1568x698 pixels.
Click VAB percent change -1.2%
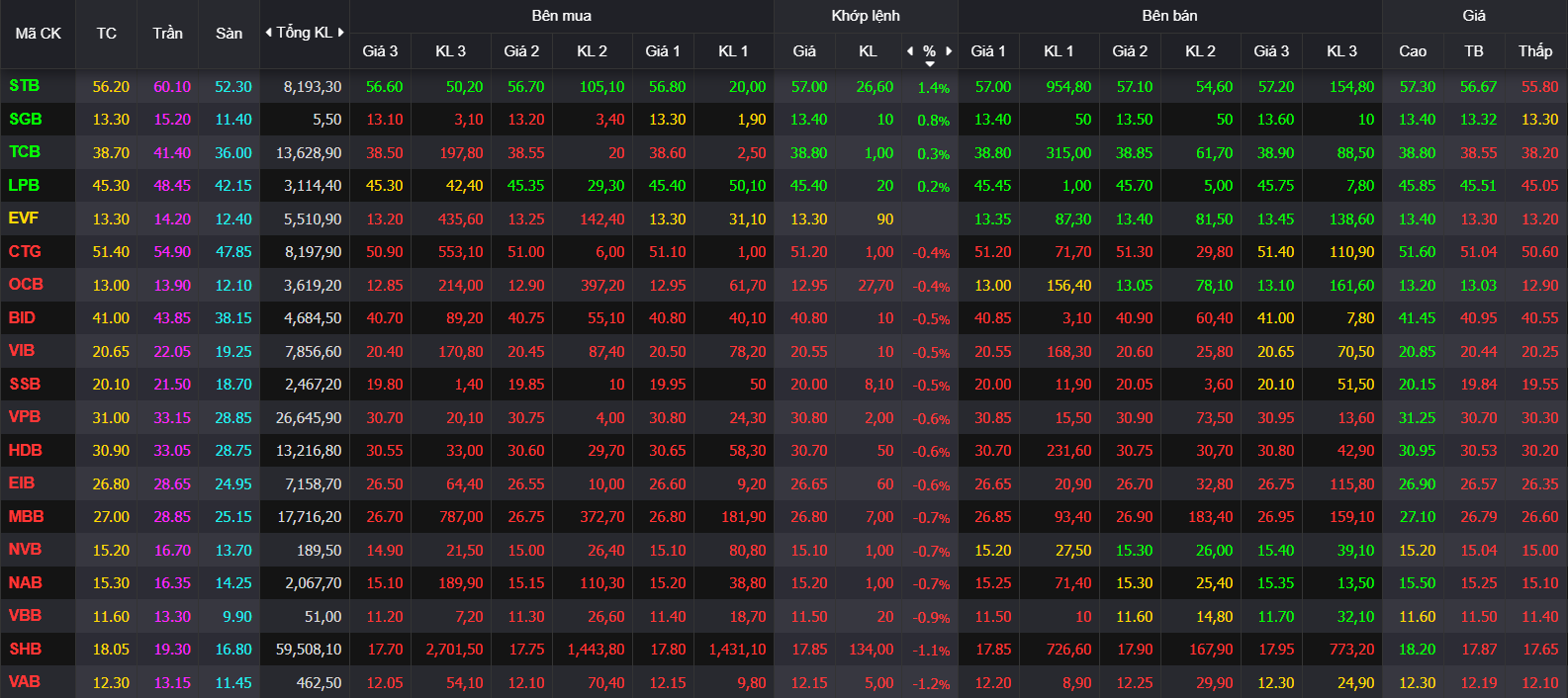coord(931,684)
